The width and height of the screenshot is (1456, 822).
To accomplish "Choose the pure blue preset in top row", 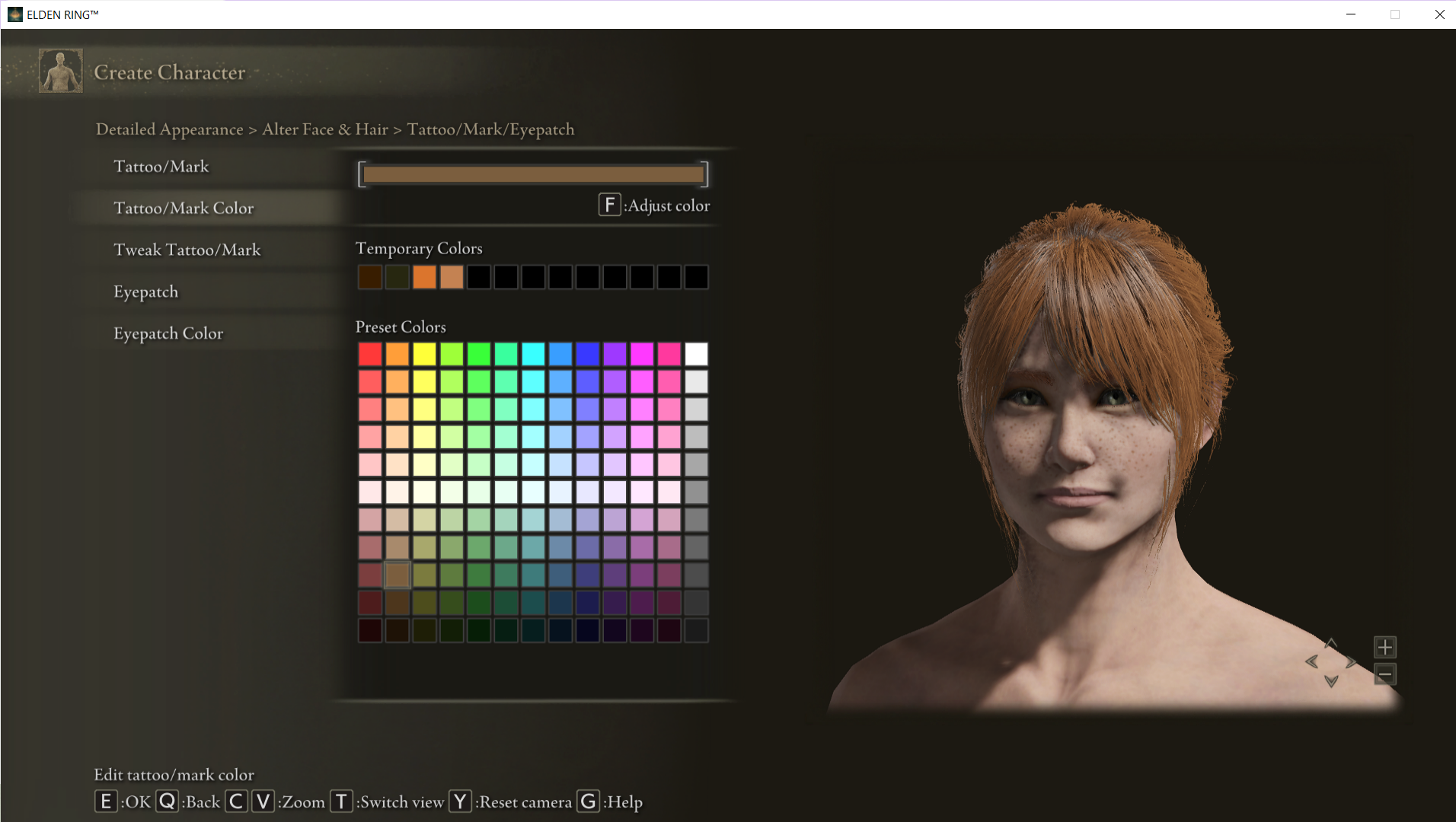I will coord(588,354).
